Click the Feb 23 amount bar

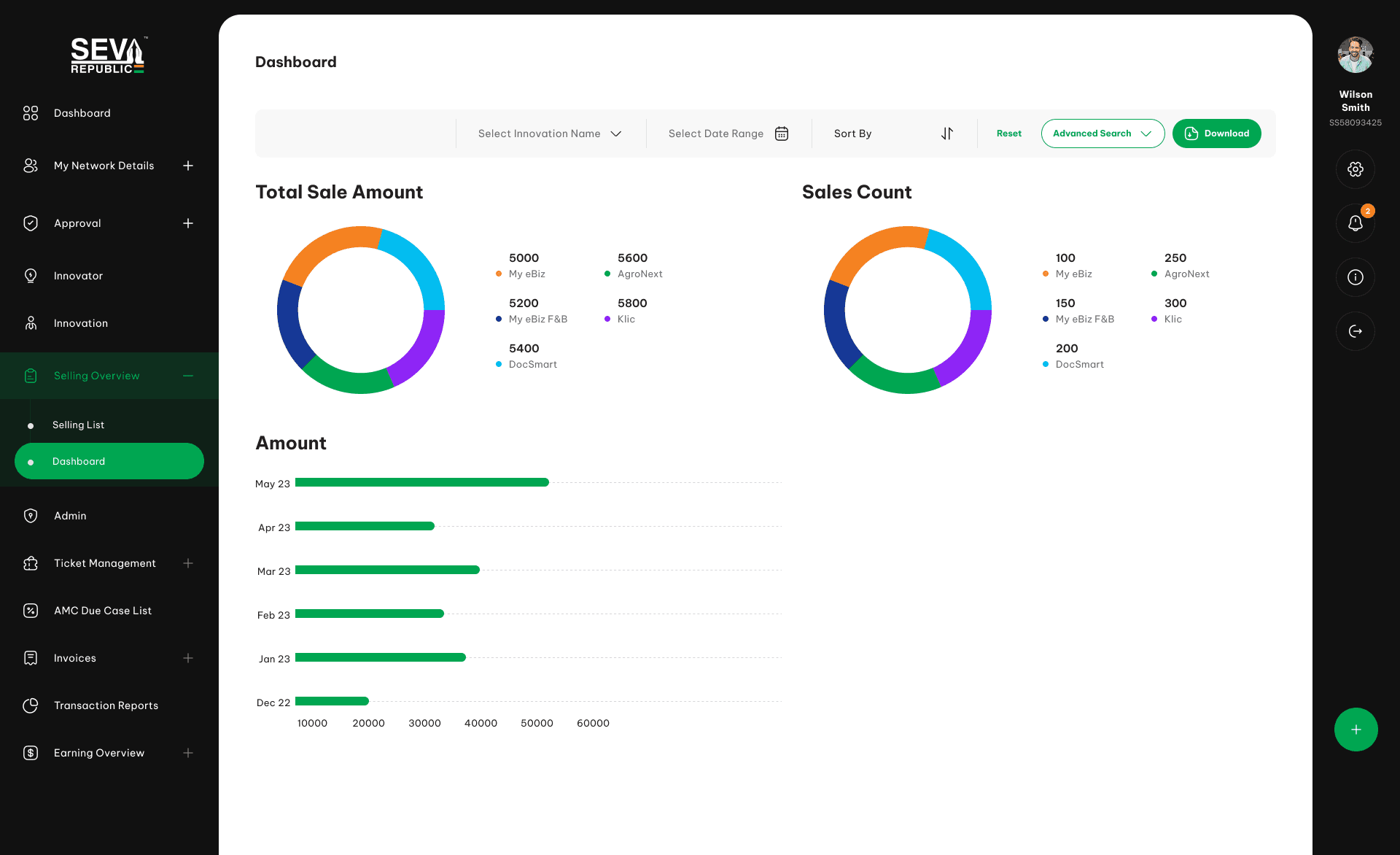tap(370, 614)
